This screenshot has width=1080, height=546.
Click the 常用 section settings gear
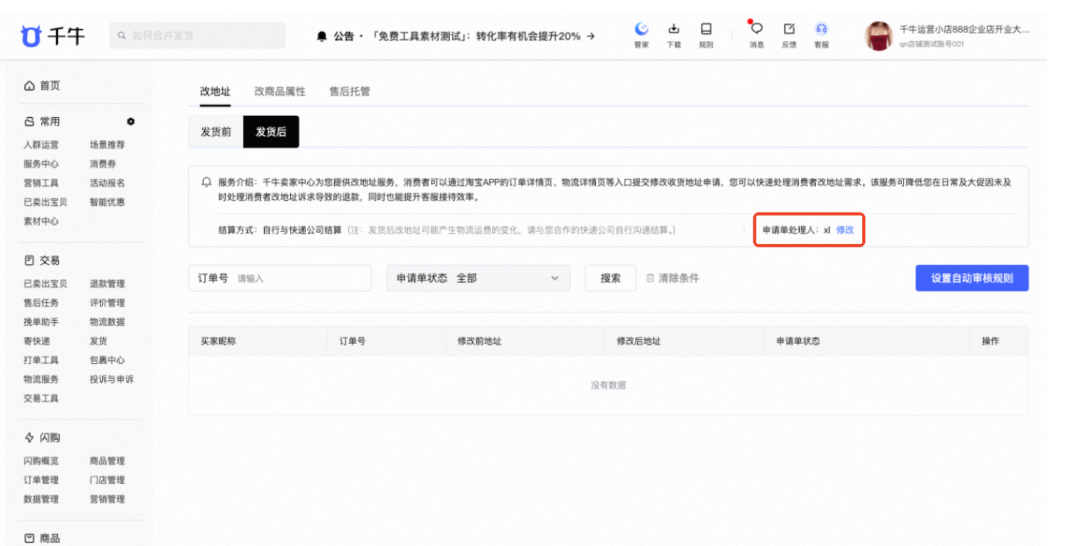point(130,121)
